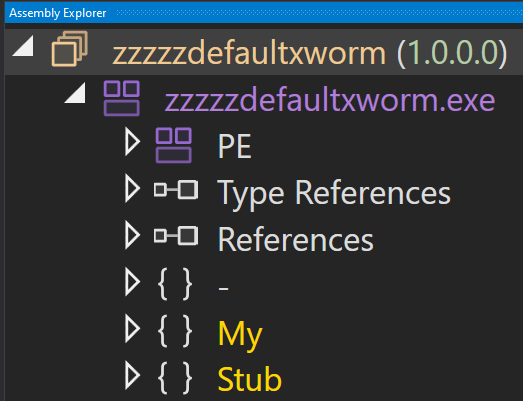Expand the Type References arrow
Image resolution: width=523 pixels, height=401 pixels.
pos(132,189)
